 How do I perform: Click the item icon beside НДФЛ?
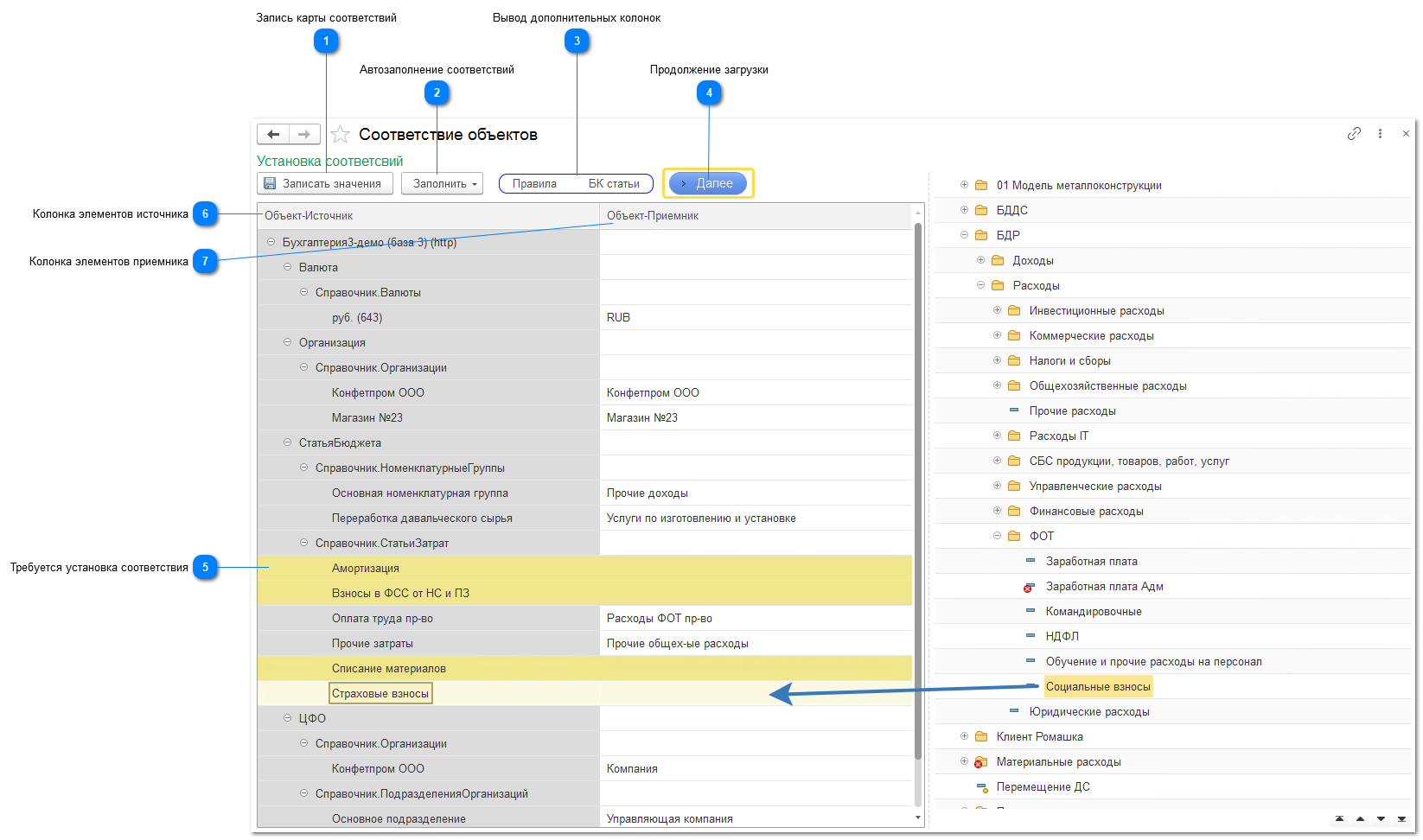point(1031,636)
